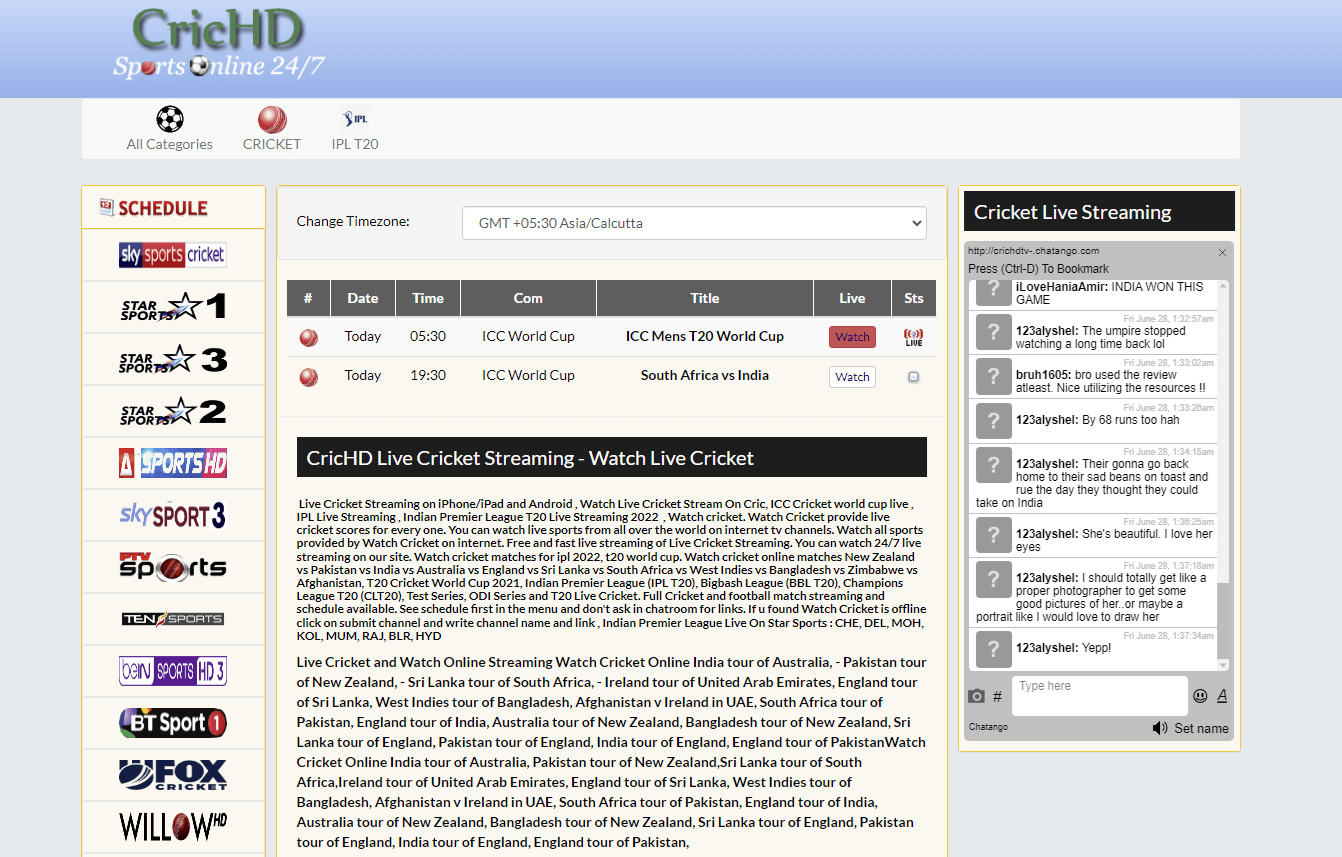
Task: Open the CRICKET category
Action: (272, 130)
